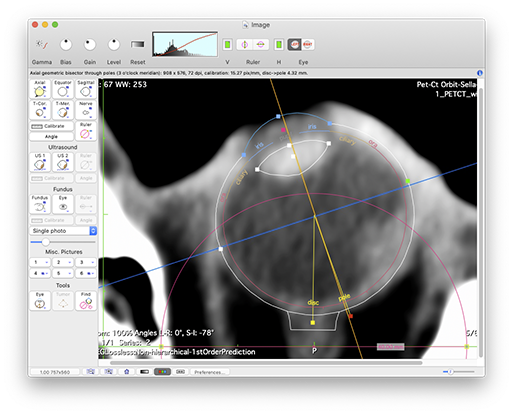Select the Axial view tool

[40, 89]
